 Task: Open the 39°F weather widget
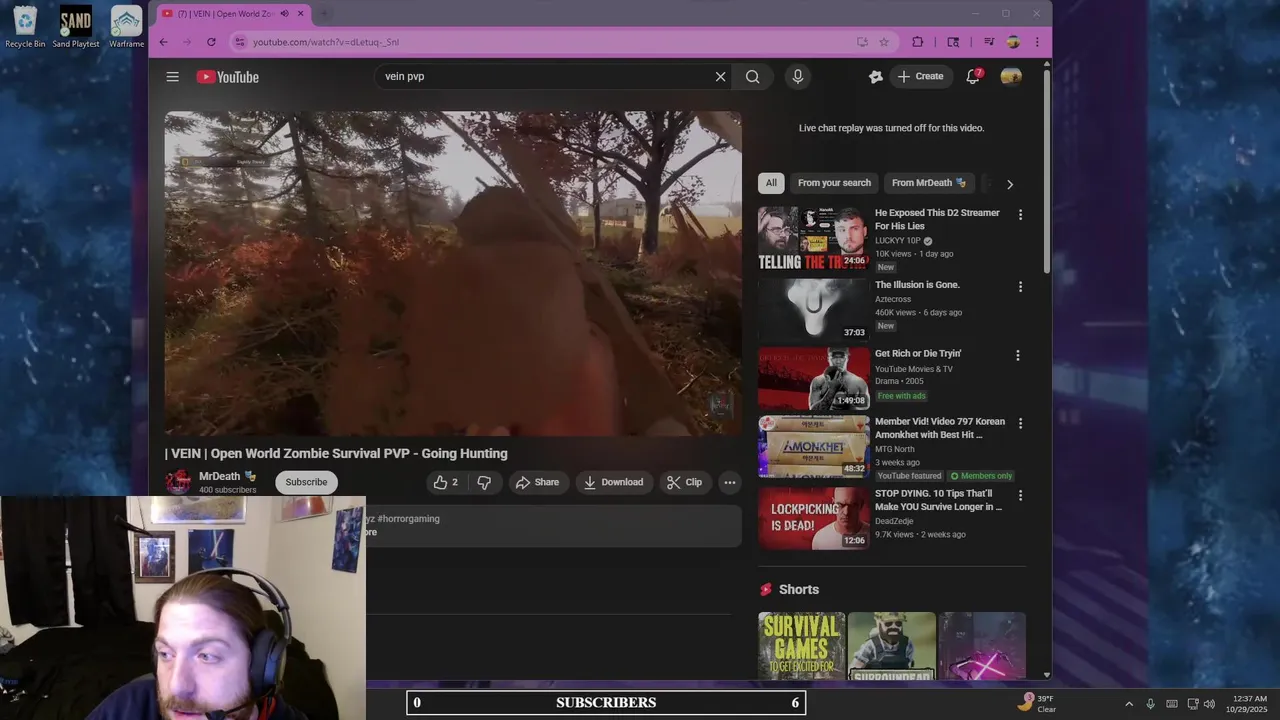click(x=1036, y=703)
